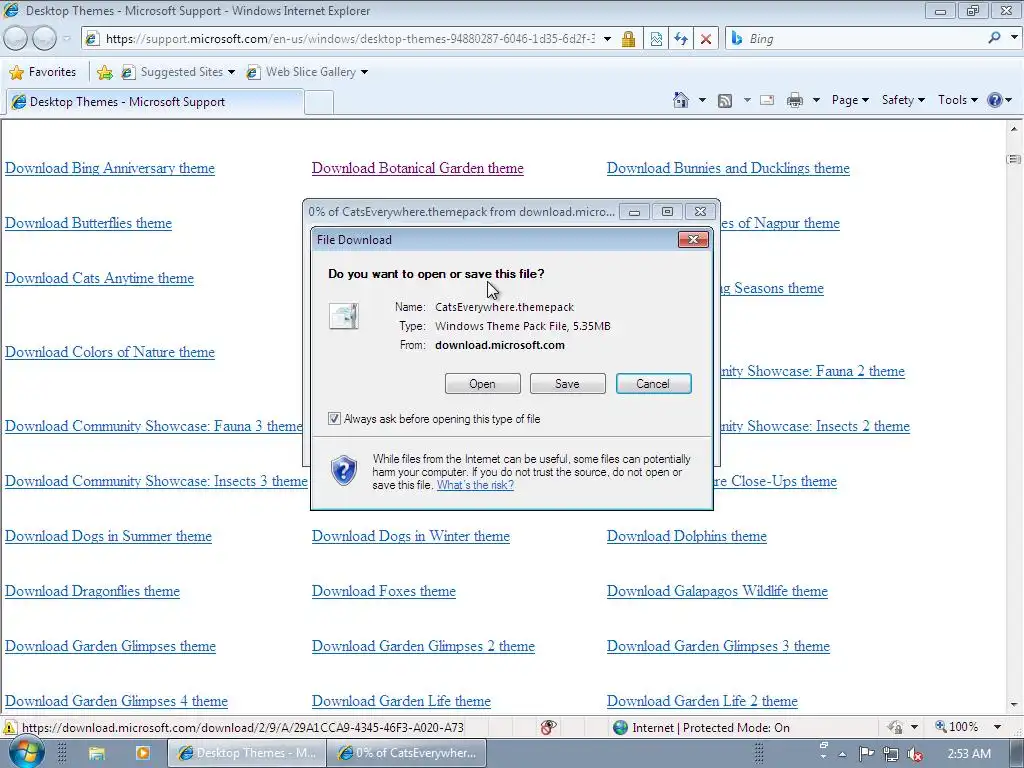
Task: Click the red Stop loading icon
Action: [705, 39]
